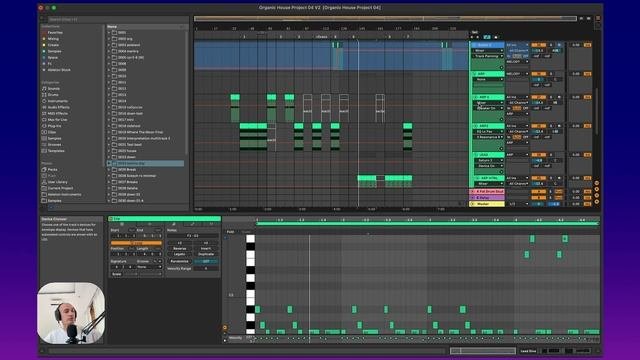The height and width of the screenshot is (360, 640).
Task: Select the Space collection tag
Action: pos(53,58)
